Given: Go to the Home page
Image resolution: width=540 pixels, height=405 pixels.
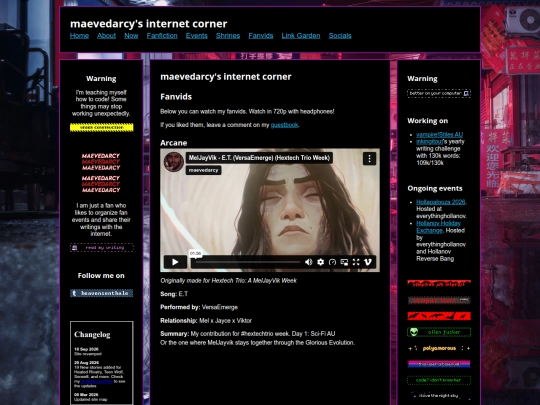Looking at the screenshot, I should click(79, 36).
